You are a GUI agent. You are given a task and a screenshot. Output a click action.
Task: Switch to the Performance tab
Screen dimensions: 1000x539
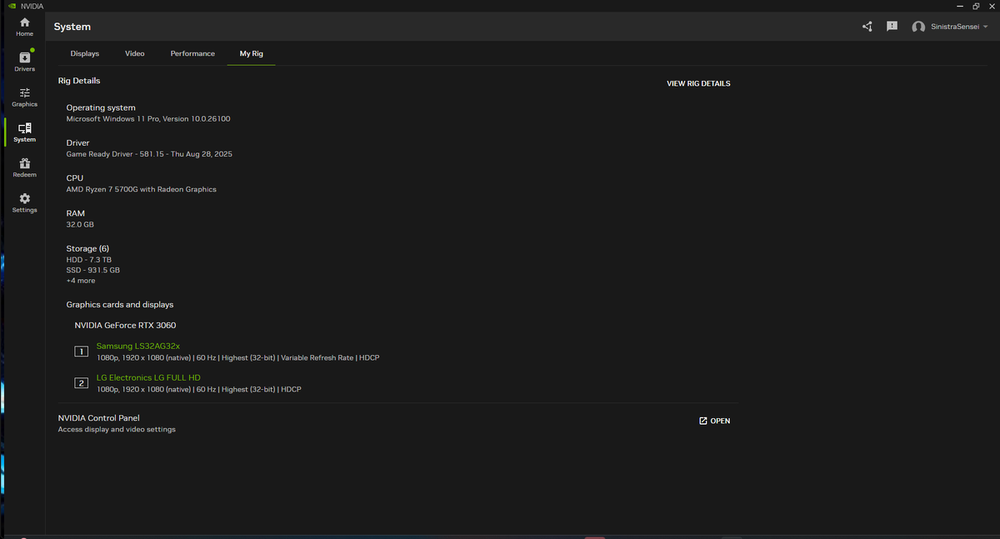pos(192,53)
